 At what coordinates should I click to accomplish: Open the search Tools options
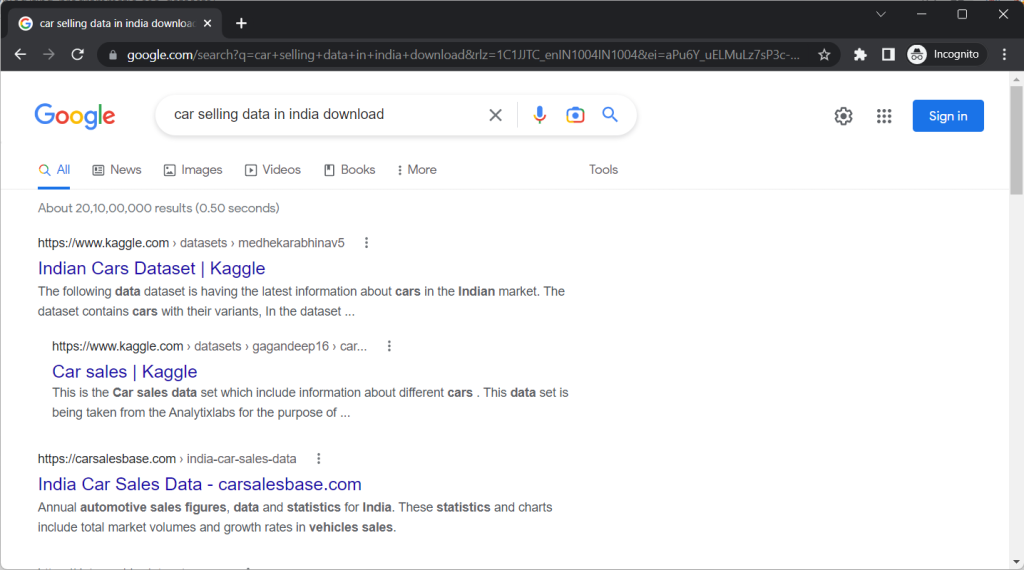603,170
